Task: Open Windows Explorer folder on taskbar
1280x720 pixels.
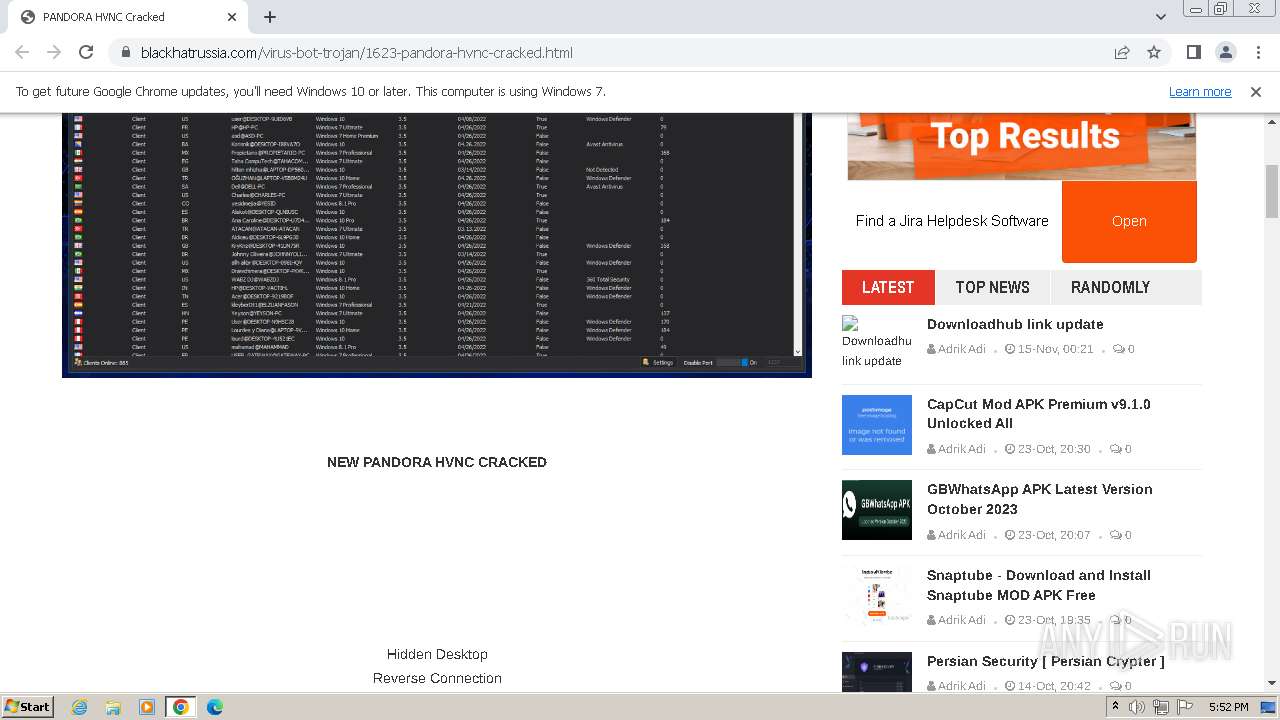Action: pyautogui.click(x=113, y=707)
